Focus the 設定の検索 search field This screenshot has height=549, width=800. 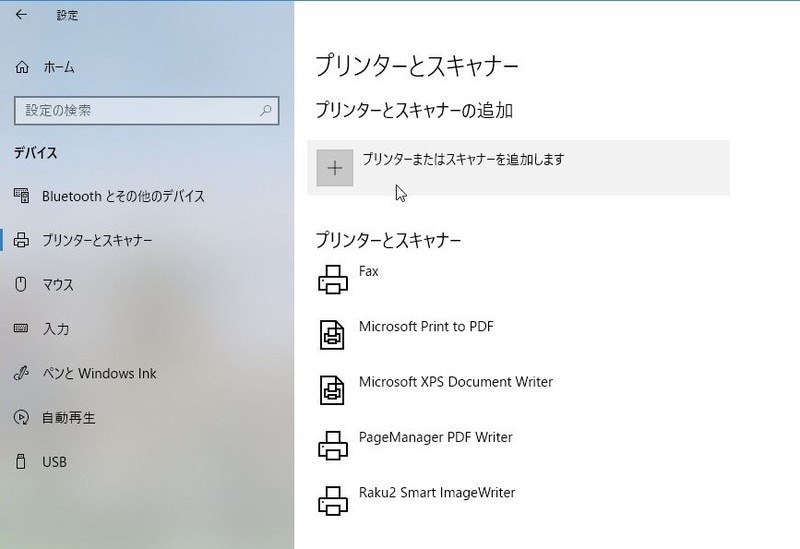(147, 111)
